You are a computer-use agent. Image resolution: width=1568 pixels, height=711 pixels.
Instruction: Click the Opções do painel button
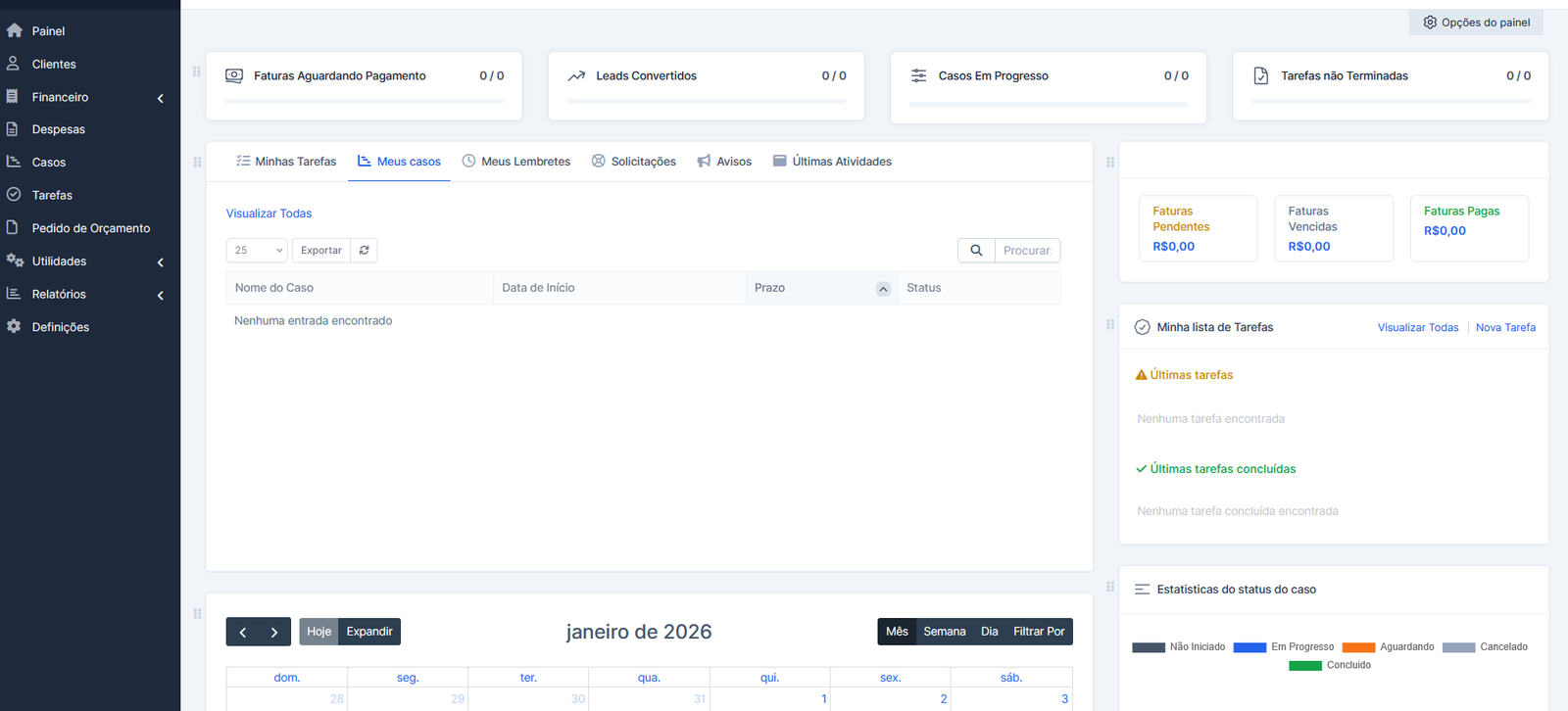[1476, 23]
